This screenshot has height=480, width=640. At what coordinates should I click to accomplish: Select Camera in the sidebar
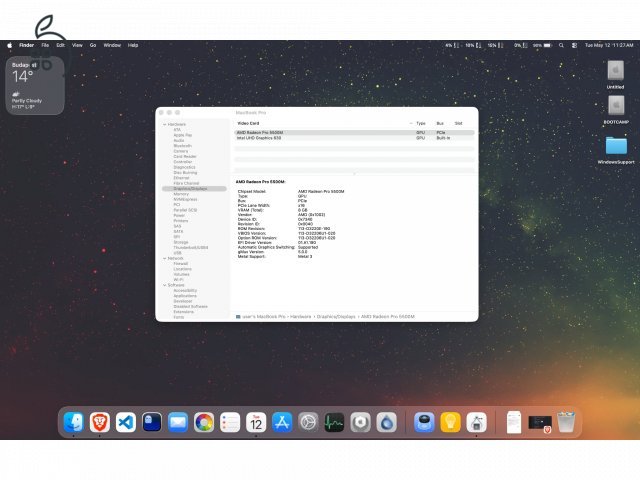181,151
